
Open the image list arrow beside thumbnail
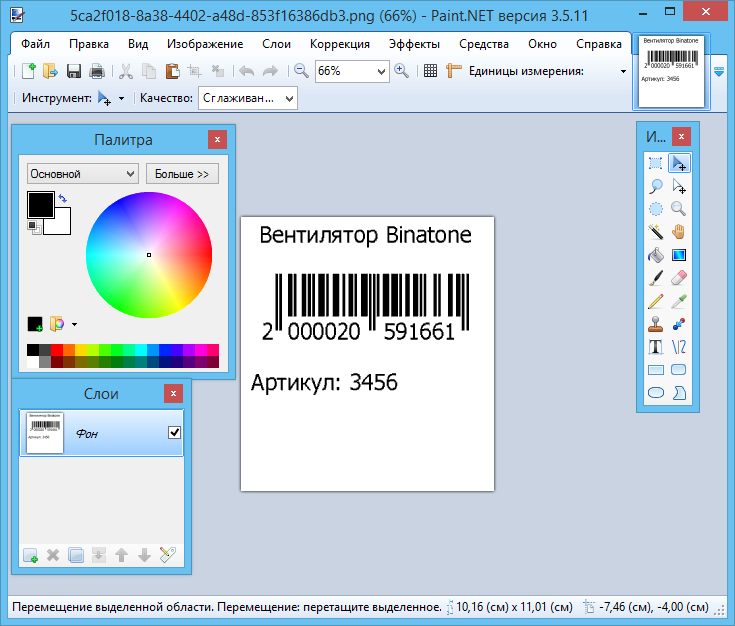click(x=719, y=72)
